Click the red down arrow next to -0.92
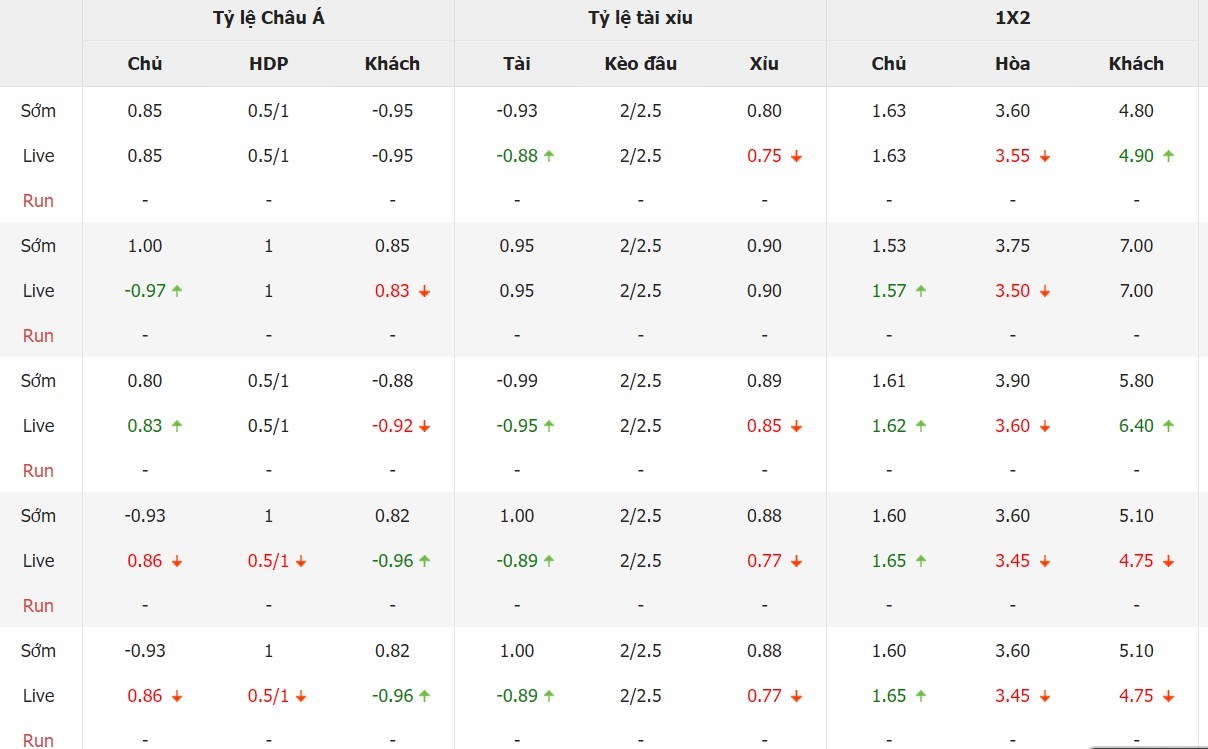The image size is (1208, 749). click(425, 426)
